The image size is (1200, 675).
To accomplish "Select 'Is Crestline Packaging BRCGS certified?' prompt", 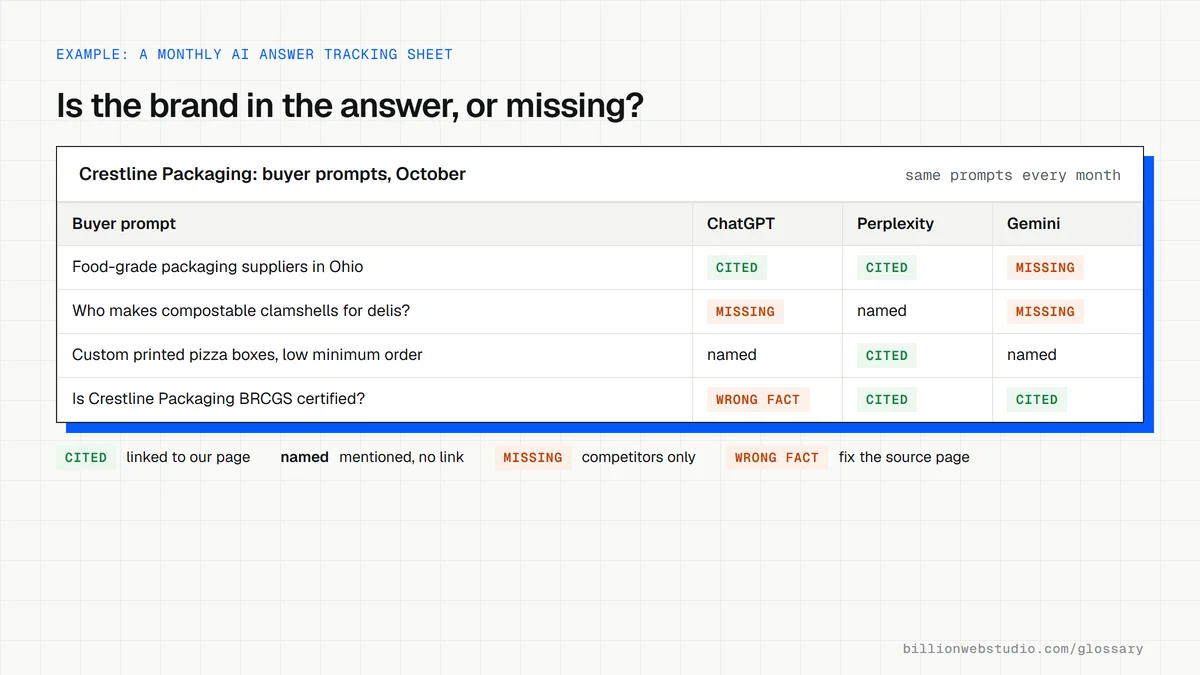I will pos(218,399).
